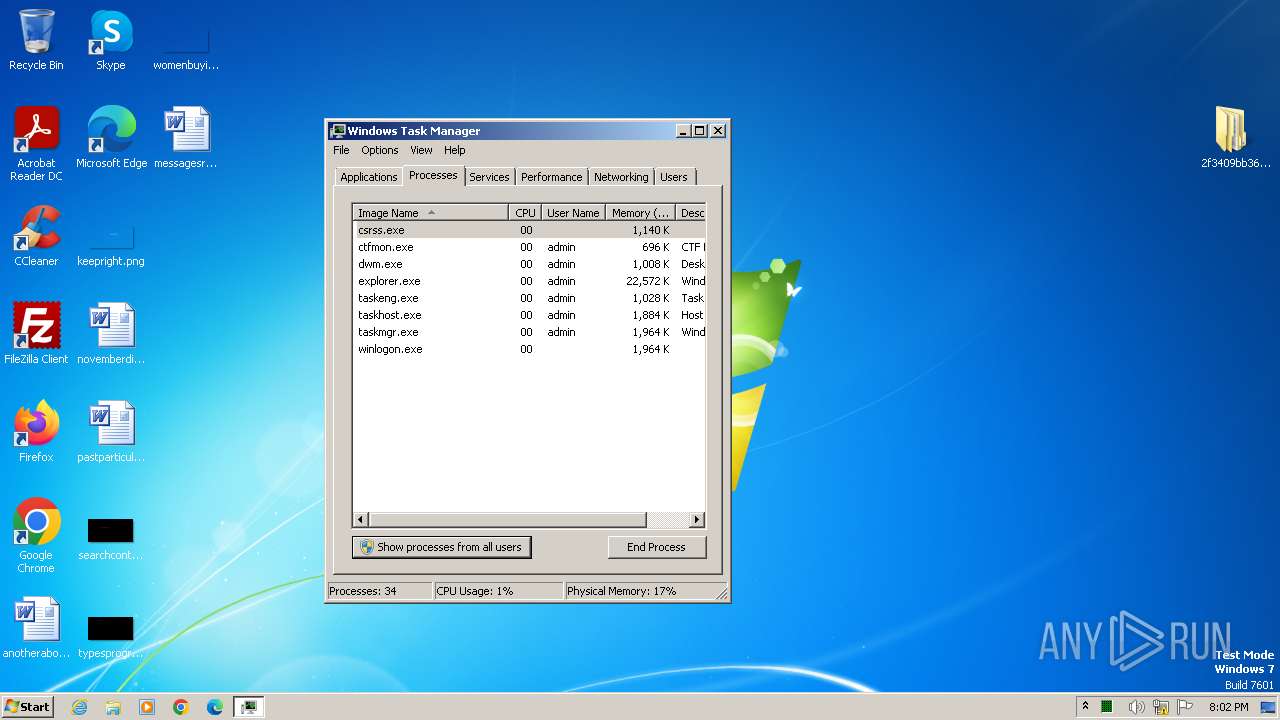Launch Skype from the desktop
Screen dimensions: 1280x720
pyautogui.click(x=110, y=40)
